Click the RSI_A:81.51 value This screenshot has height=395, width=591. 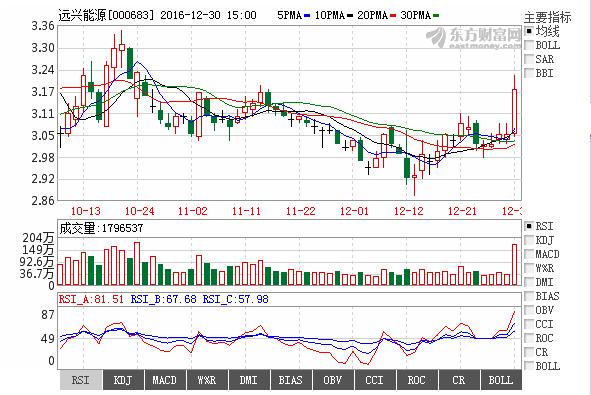91,299
